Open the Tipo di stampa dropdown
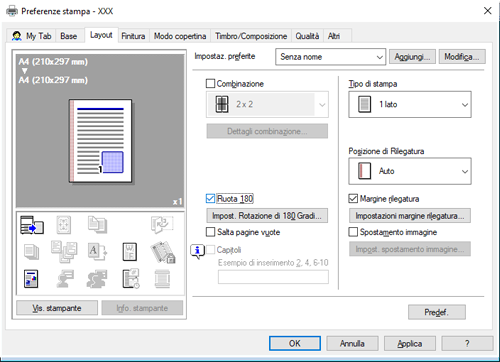The height and width of the screenshot is (362, 500). point(410,104)
